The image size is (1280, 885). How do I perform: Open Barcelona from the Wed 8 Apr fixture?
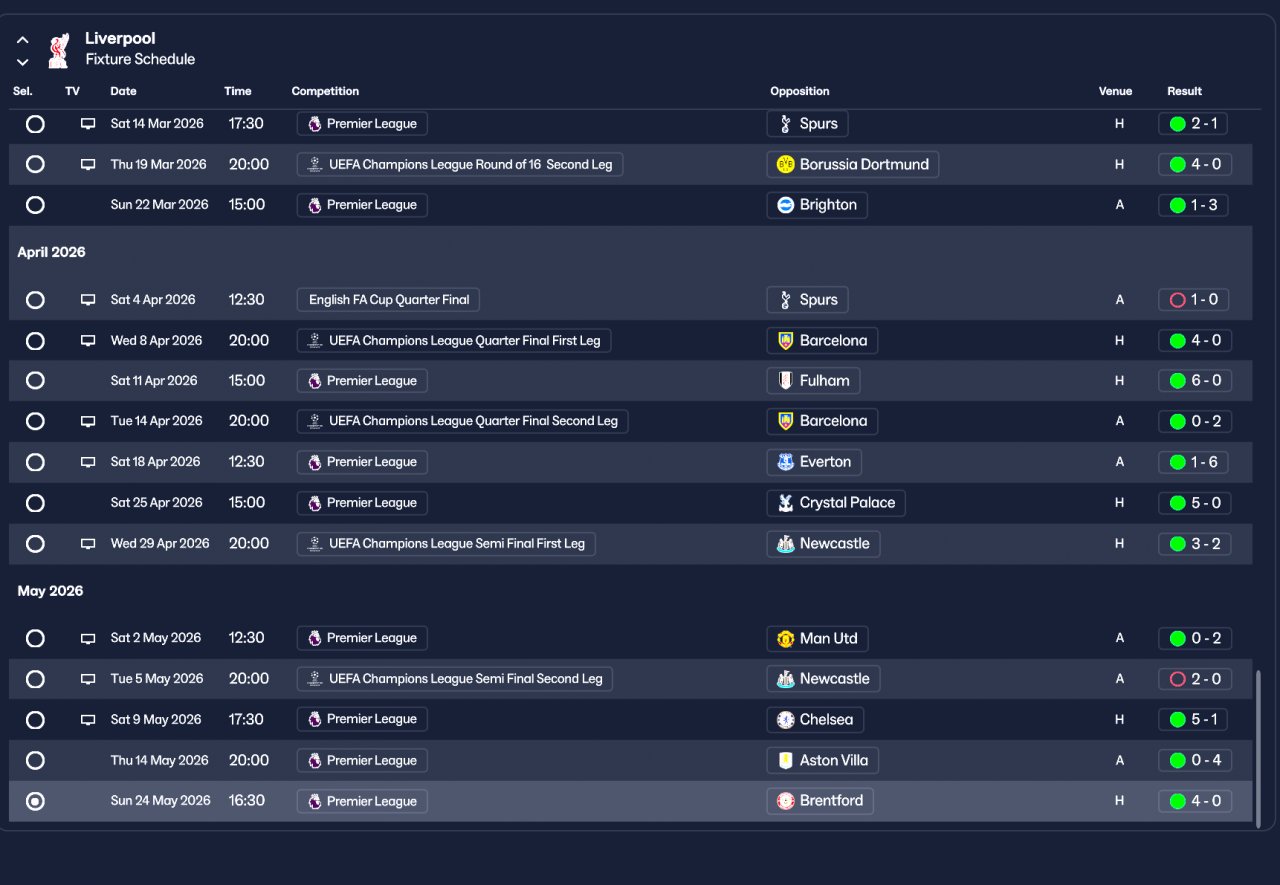[x=822, y=341]
